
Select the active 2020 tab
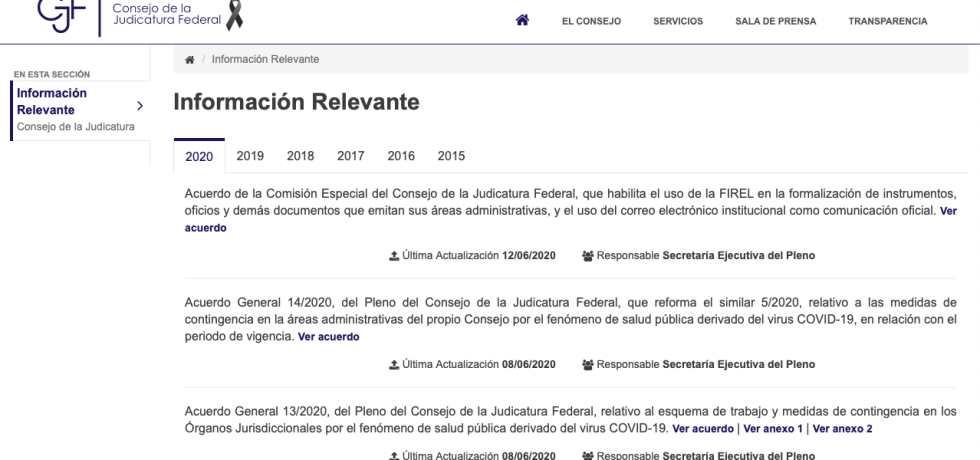click(199, 156)
